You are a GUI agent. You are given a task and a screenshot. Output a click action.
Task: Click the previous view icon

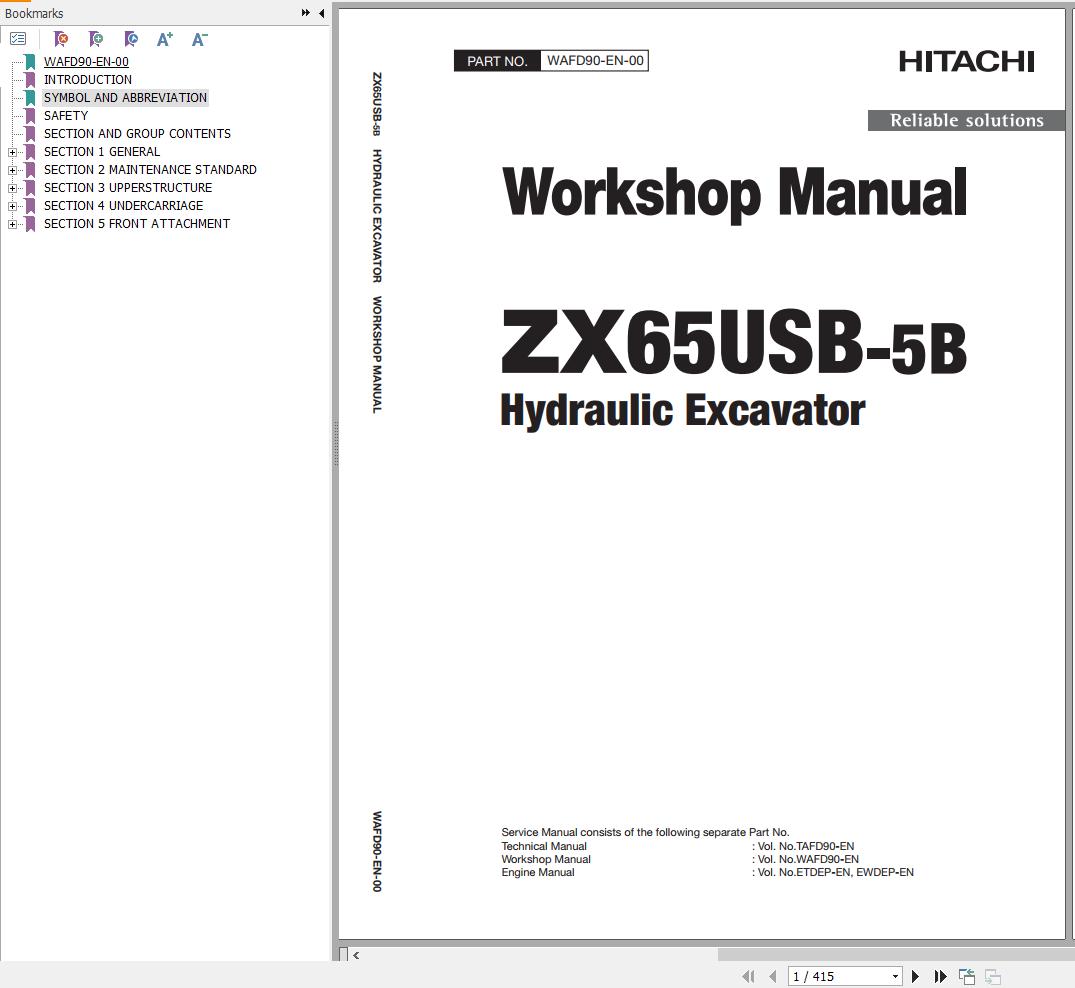click(967, 976)
